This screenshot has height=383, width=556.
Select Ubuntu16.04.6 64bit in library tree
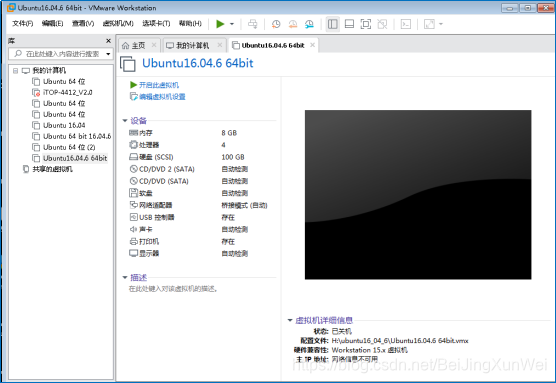[x=75, y=159]
